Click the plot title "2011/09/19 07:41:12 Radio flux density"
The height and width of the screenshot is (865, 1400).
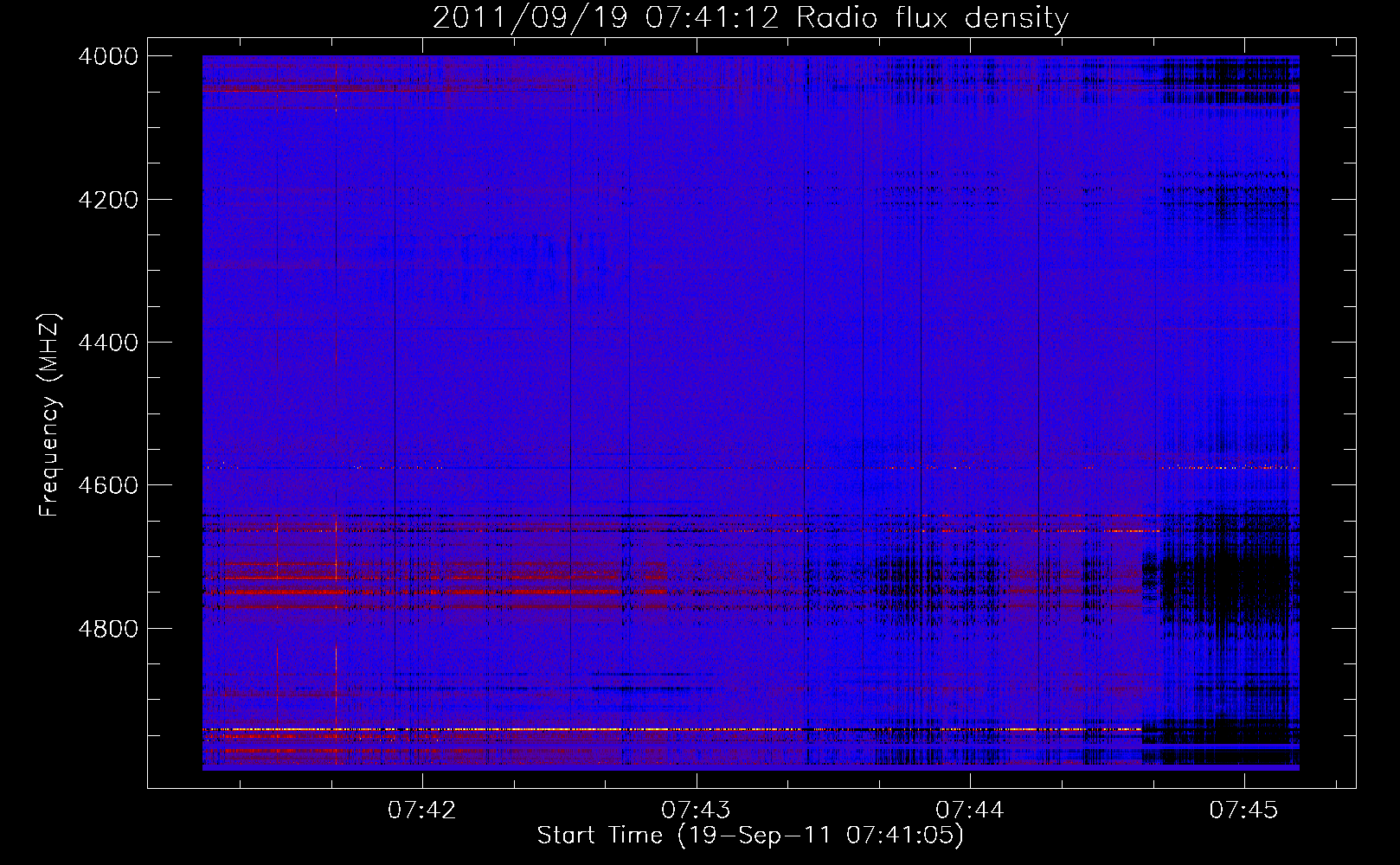(x=750, y=17)
